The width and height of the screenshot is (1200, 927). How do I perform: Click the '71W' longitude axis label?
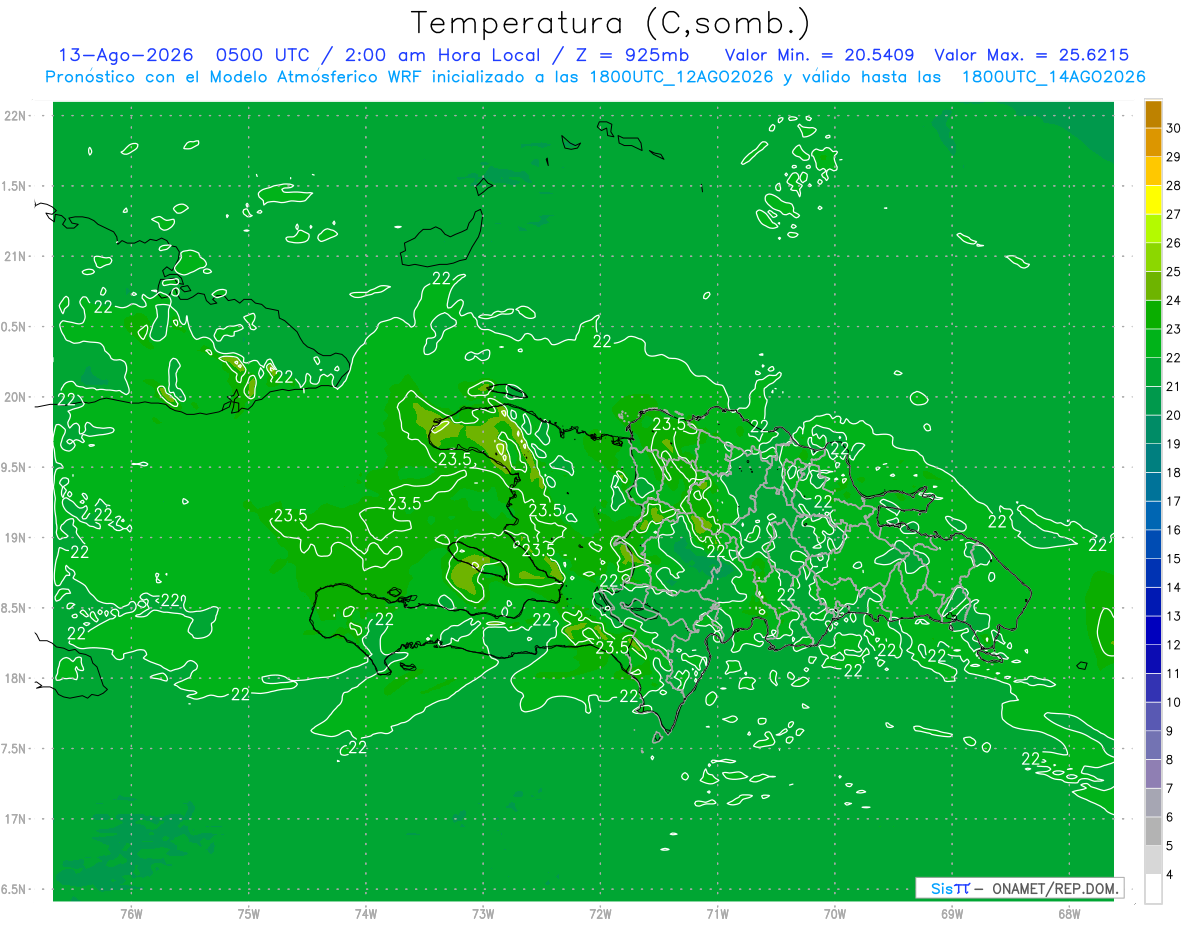[717, 914]
